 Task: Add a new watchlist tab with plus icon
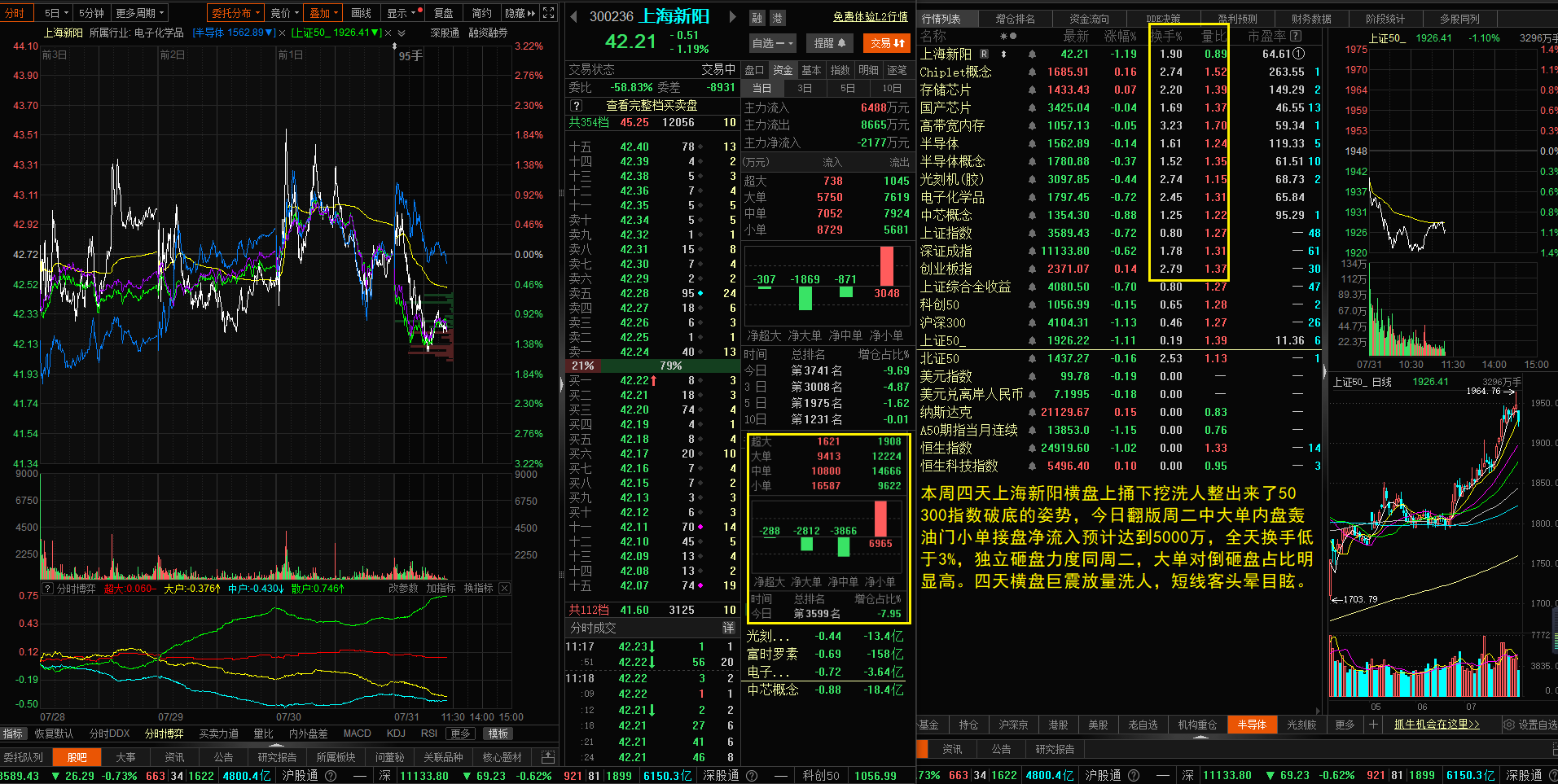[1373, 725]
